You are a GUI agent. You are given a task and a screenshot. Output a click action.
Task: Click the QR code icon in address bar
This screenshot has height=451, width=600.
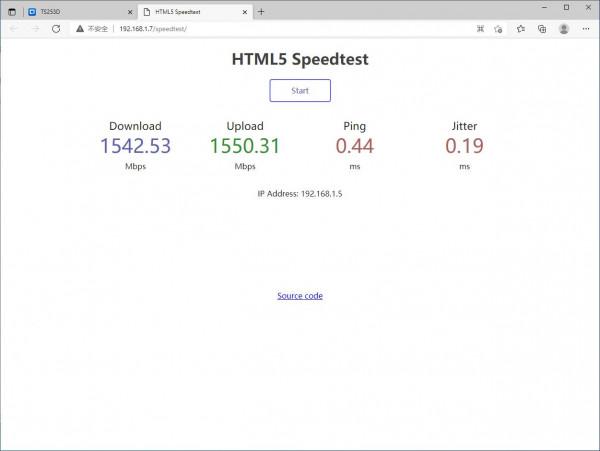(x=481, y=29)
